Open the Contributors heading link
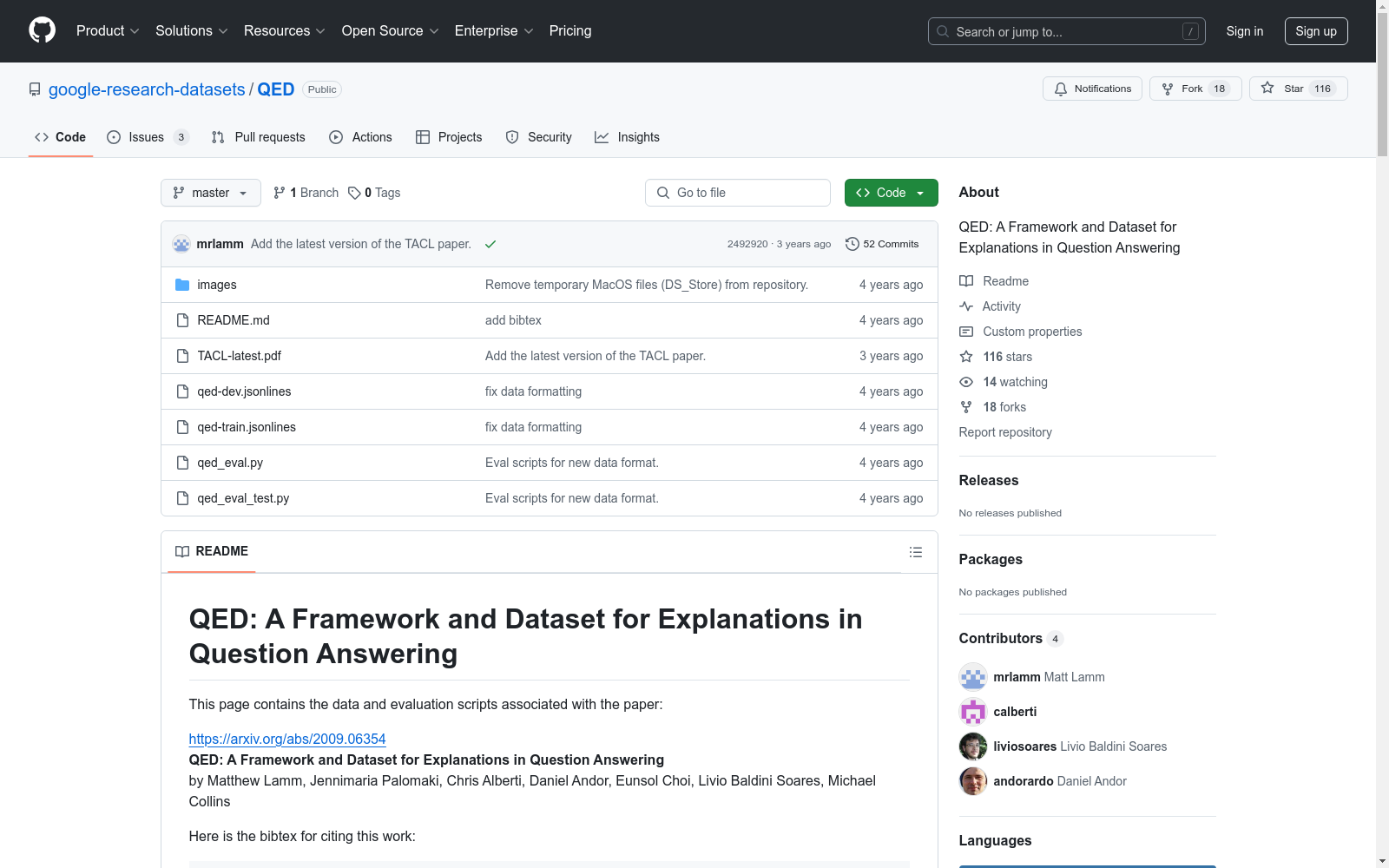The width and height of the screenshot is (1389, 868). pyautogui.click(x=1010, y=638)
